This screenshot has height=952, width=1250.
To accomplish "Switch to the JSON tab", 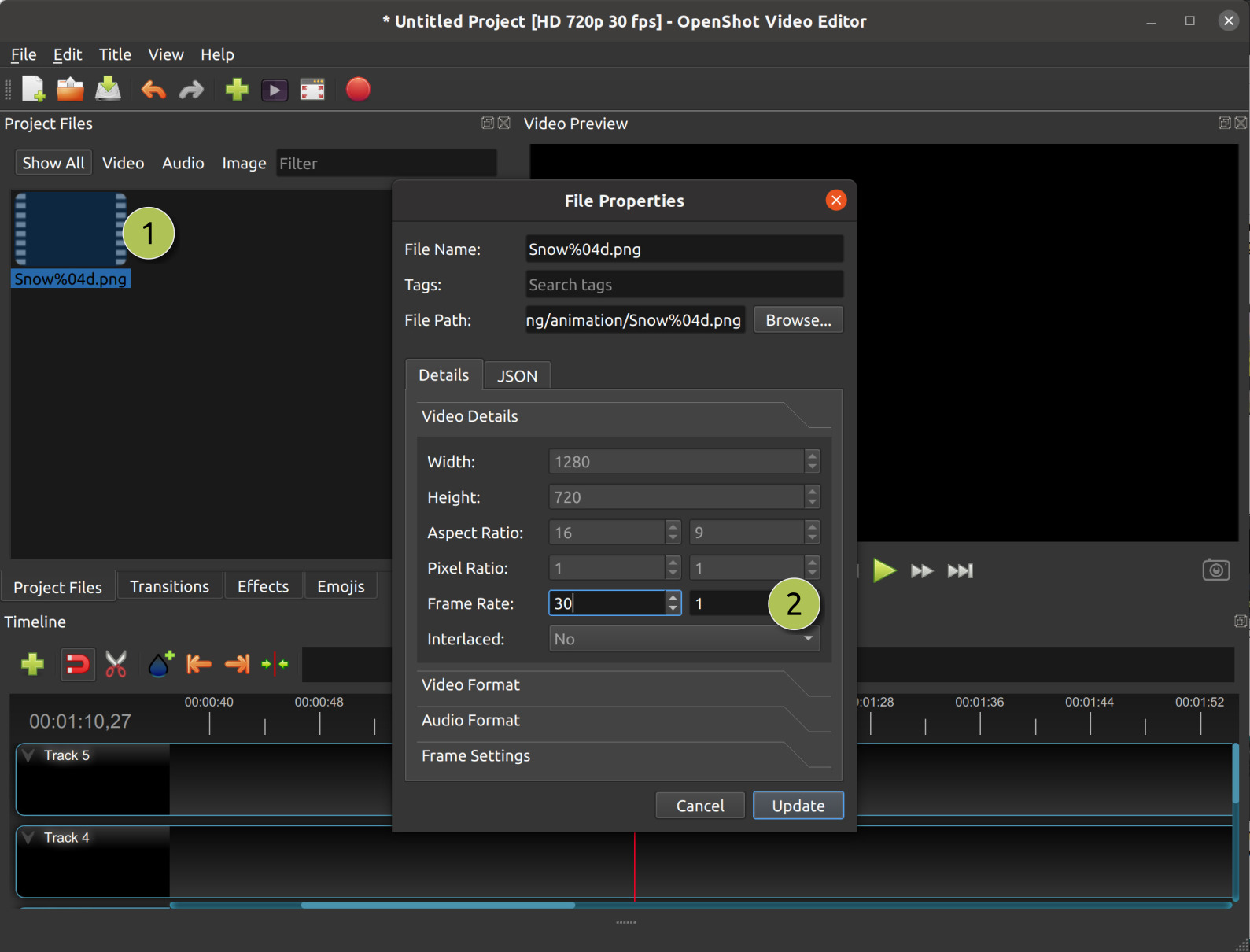I will click(x=517, y=376).
